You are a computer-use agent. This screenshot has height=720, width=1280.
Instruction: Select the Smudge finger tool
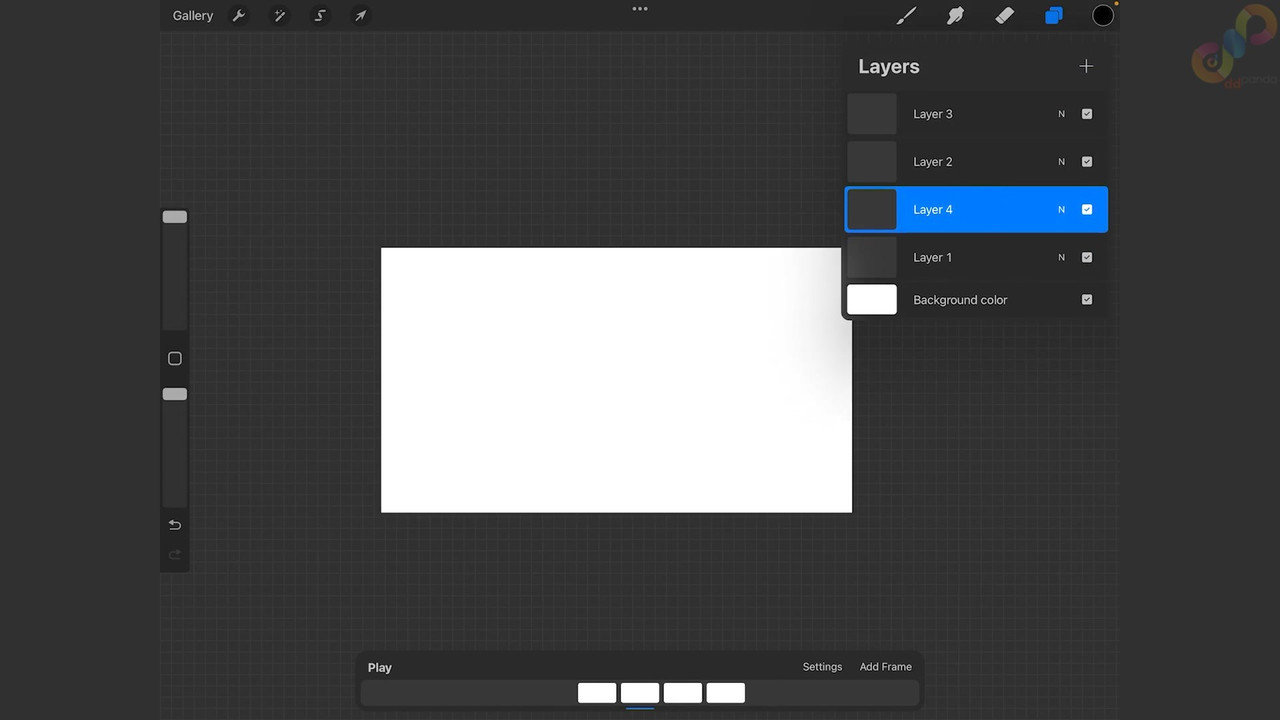point(955,16)
